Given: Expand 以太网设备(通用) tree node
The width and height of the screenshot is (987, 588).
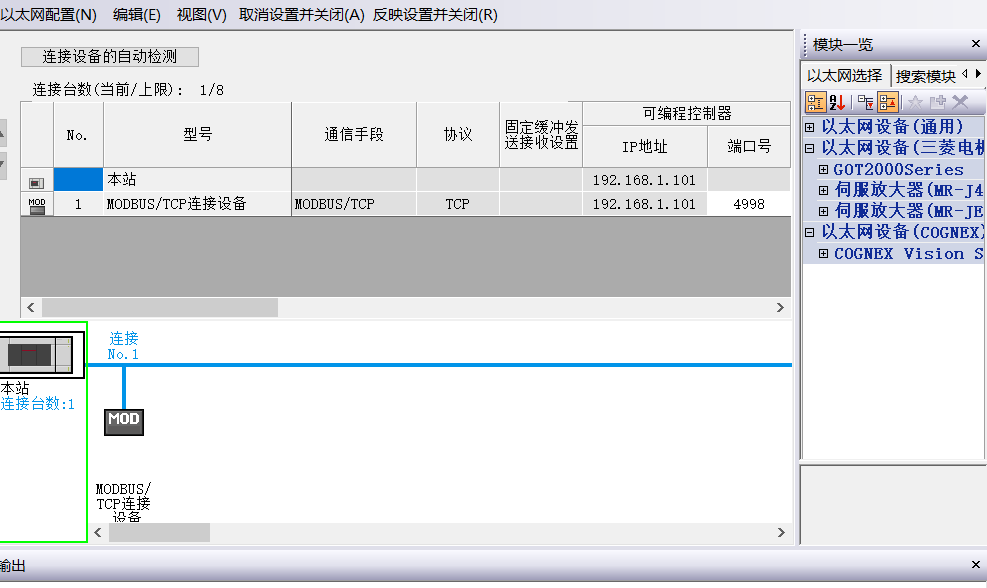Looking at the screenshot, I should point(810,127).
